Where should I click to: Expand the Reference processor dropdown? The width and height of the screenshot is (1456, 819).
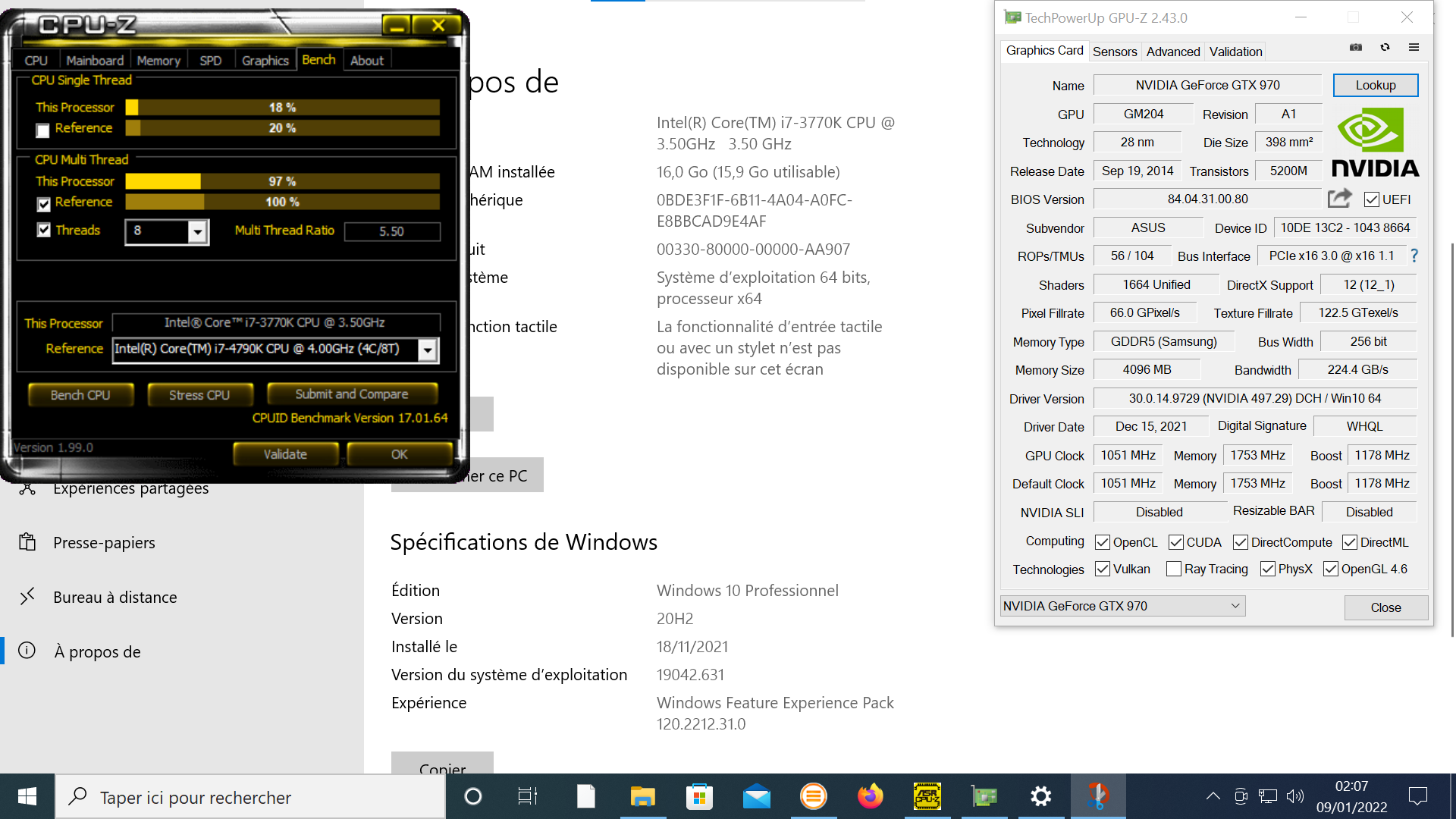click(x=428, y=350)
